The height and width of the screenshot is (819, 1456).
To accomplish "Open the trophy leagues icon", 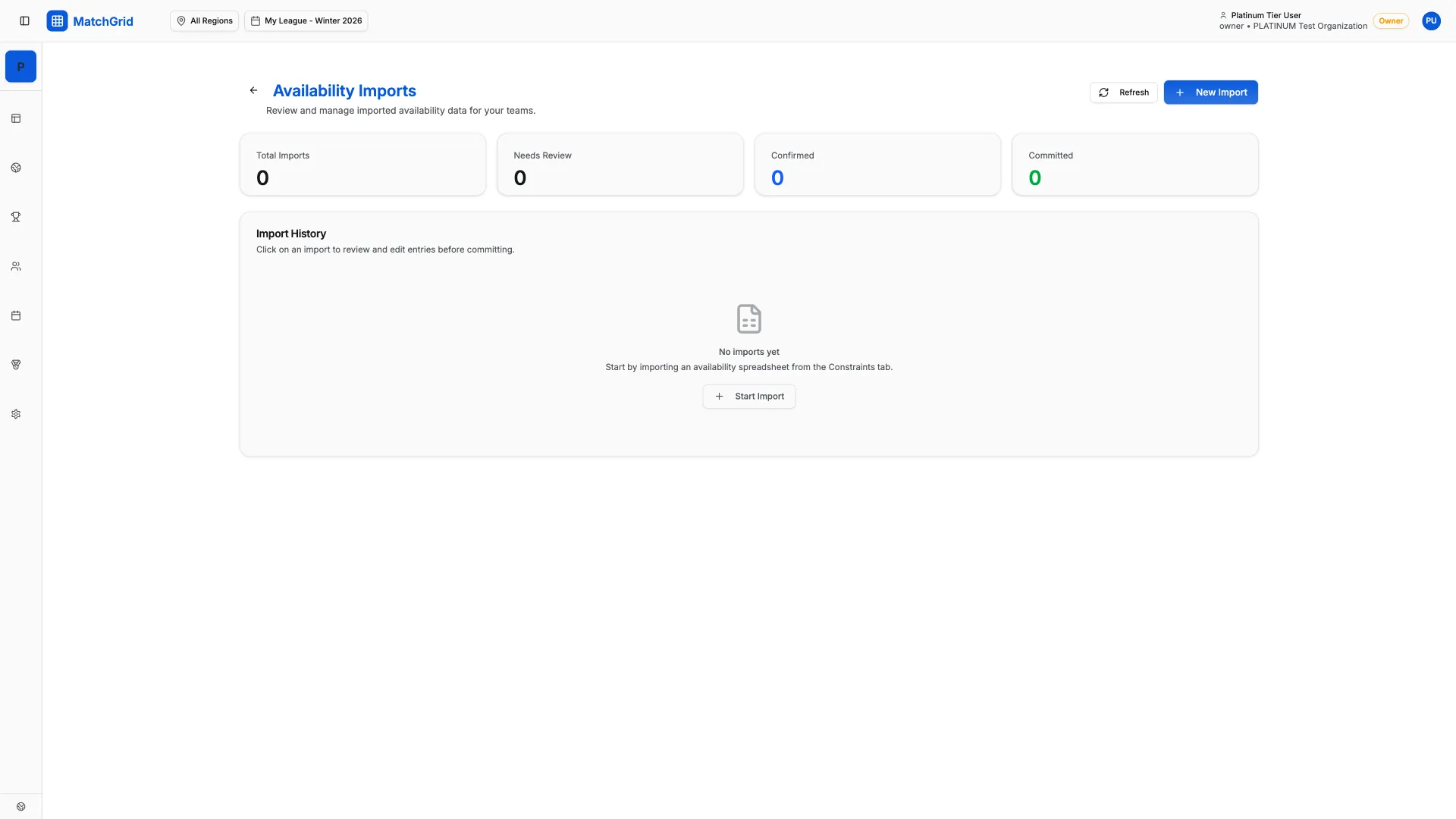I will coord(16,217).
